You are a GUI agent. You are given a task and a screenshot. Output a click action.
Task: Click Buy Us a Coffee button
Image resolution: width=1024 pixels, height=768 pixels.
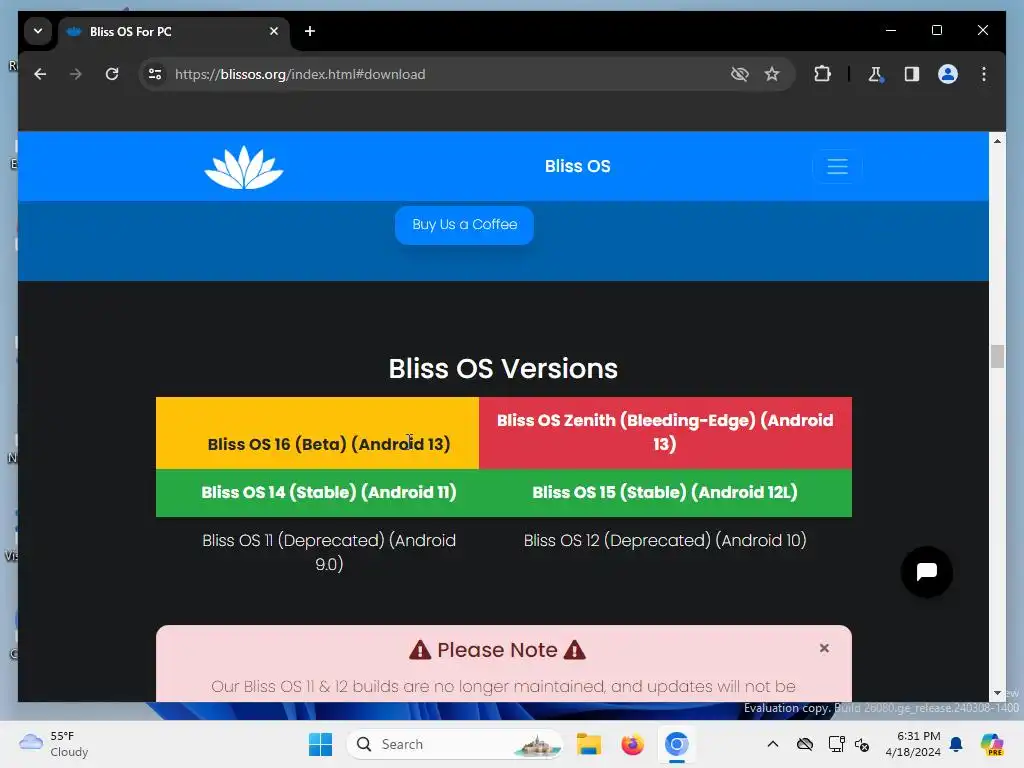[x=464, y=225]
